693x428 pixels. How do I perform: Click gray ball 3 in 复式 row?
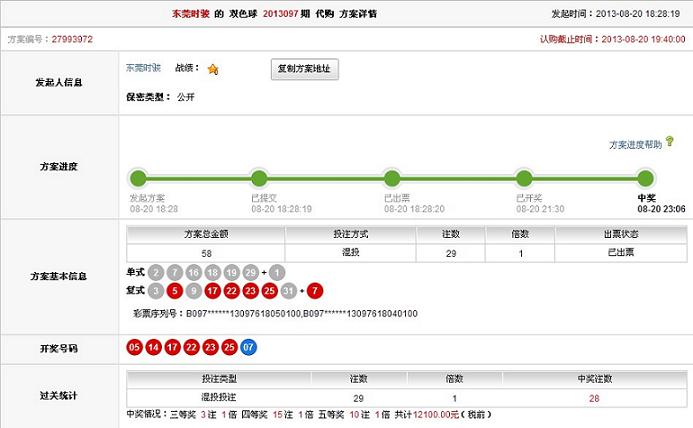coord(155,291)
